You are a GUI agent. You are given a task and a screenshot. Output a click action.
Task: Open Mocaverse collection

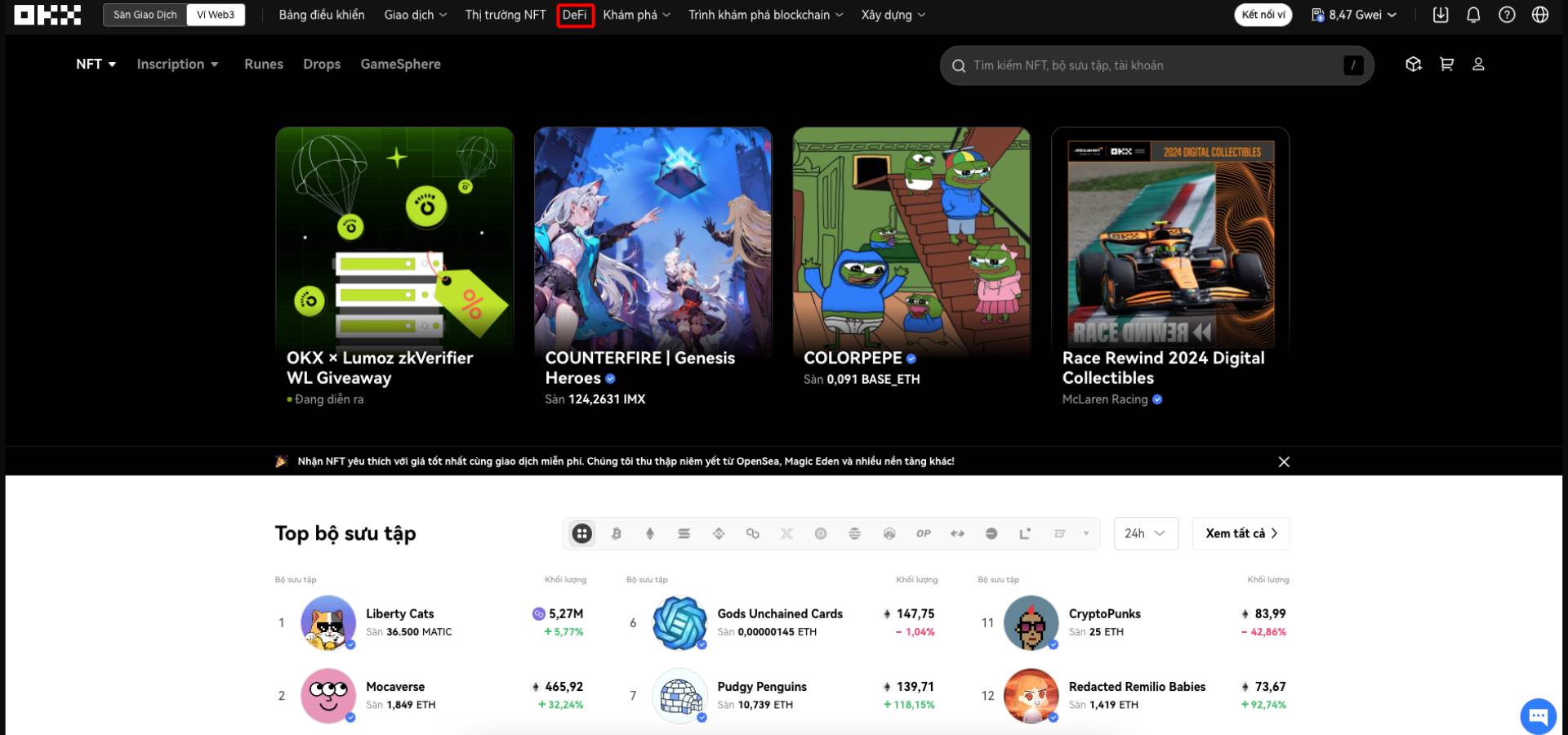coord(430,696)
